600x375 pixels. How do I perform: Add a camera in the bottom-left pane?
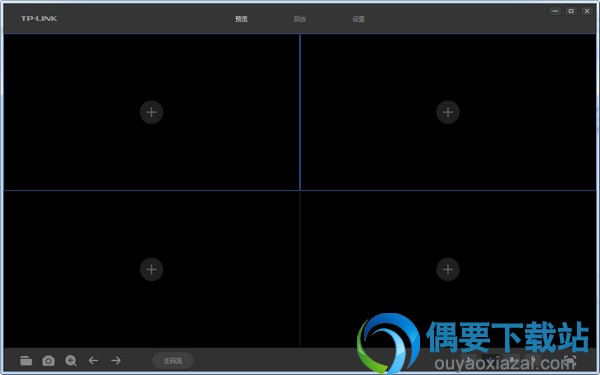tap(152, 269)
